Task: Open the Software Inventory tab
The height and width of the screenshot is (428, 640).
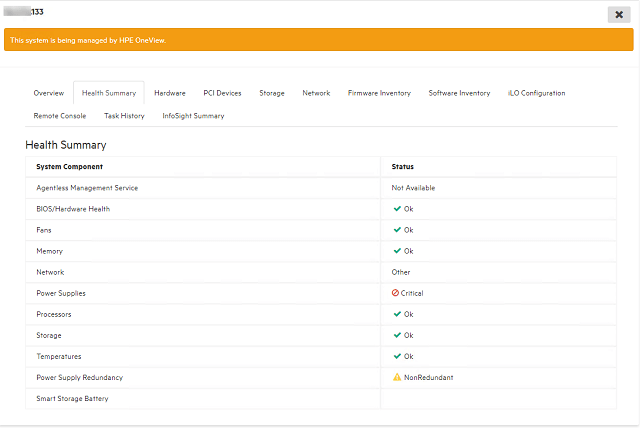Action: click(459, 93)
